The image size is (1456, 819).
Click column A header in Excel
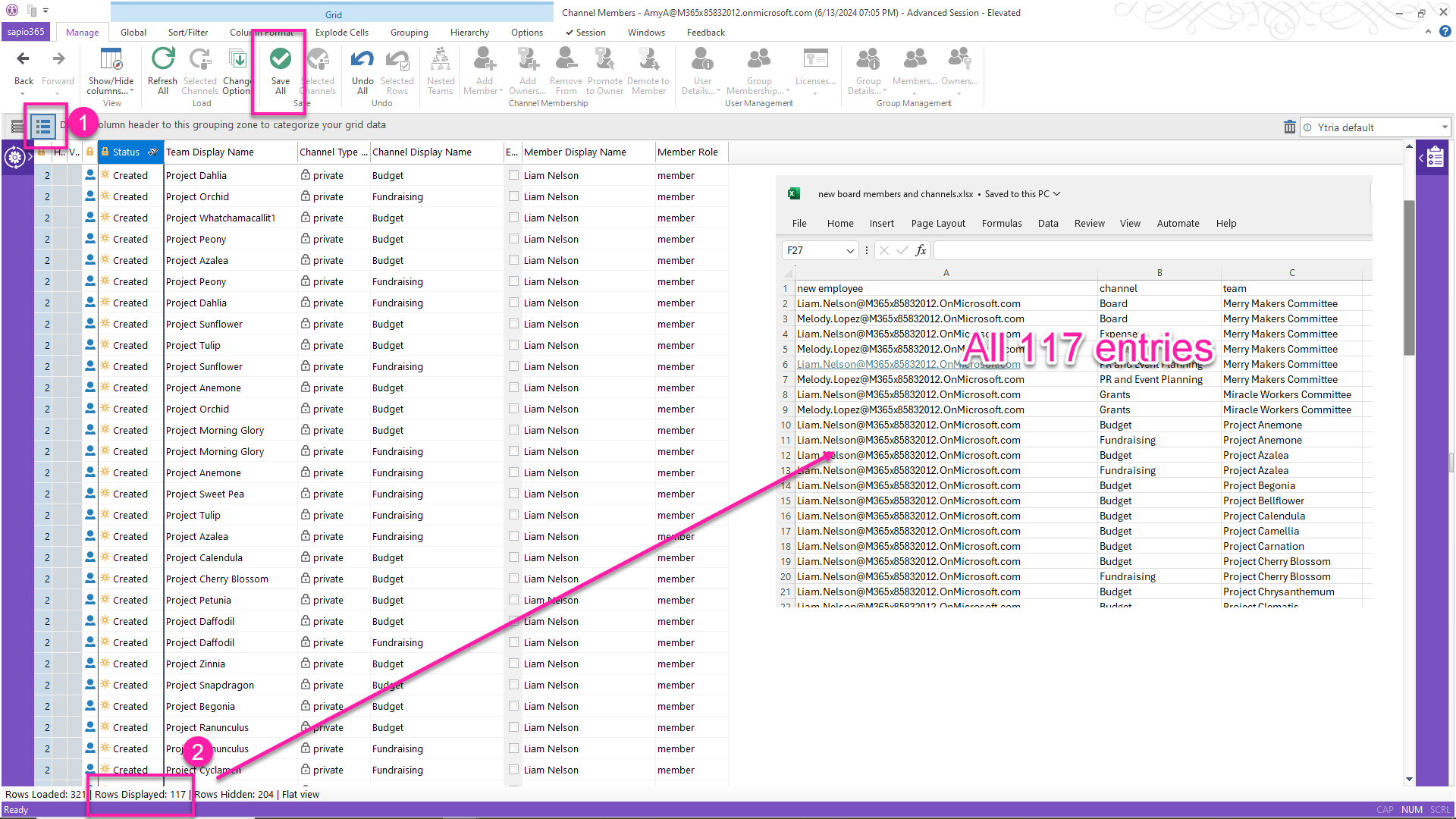tap(946, 273)
